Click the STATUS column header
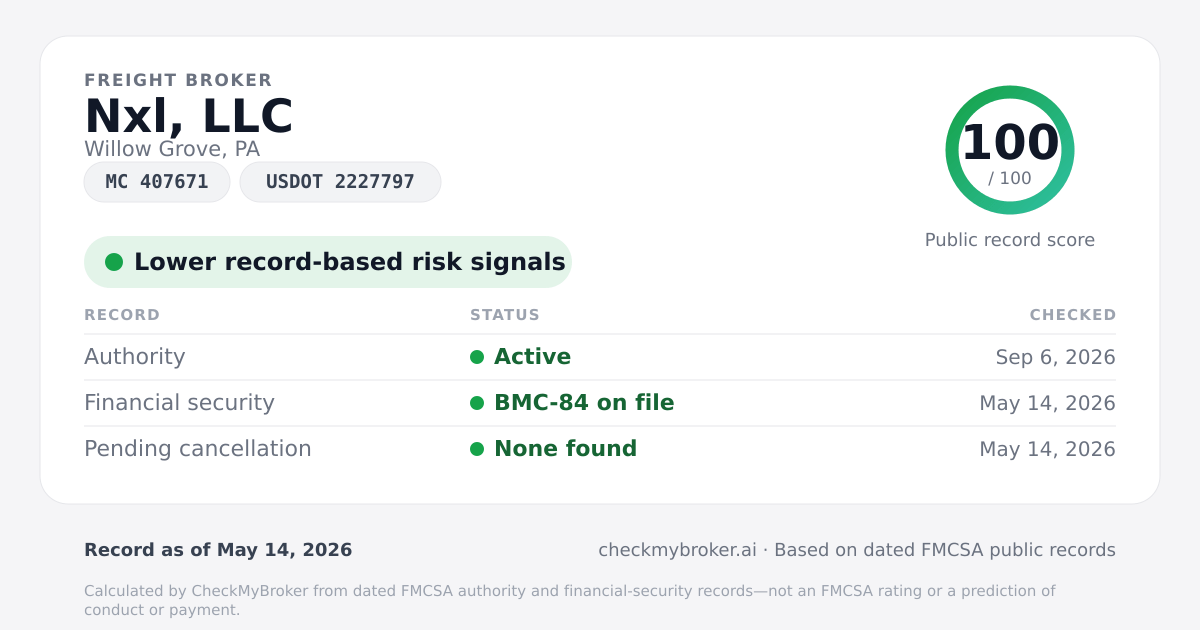Image resolution: width=1200 pixels, height=630 pixels. click(x=505, y=315)
